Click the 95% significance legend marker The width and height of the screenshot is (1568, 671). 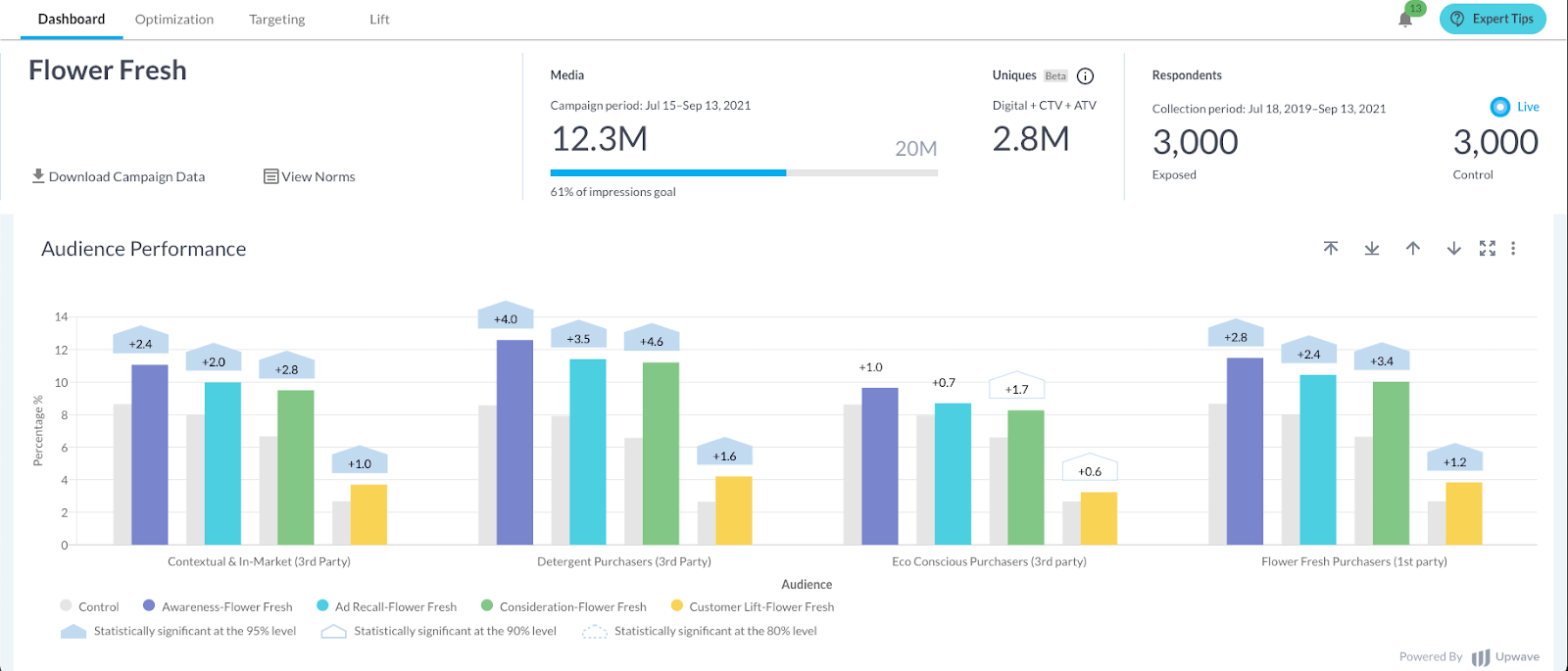(73, 632)
